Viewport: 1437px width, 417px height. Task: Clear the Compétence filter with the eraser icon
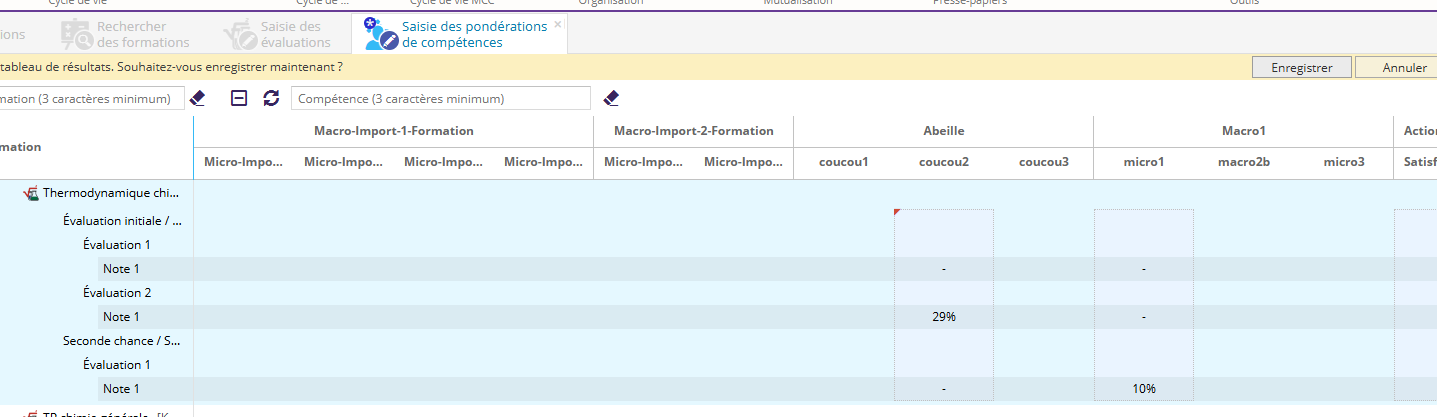pyautogui.click(x=612, y=98)
